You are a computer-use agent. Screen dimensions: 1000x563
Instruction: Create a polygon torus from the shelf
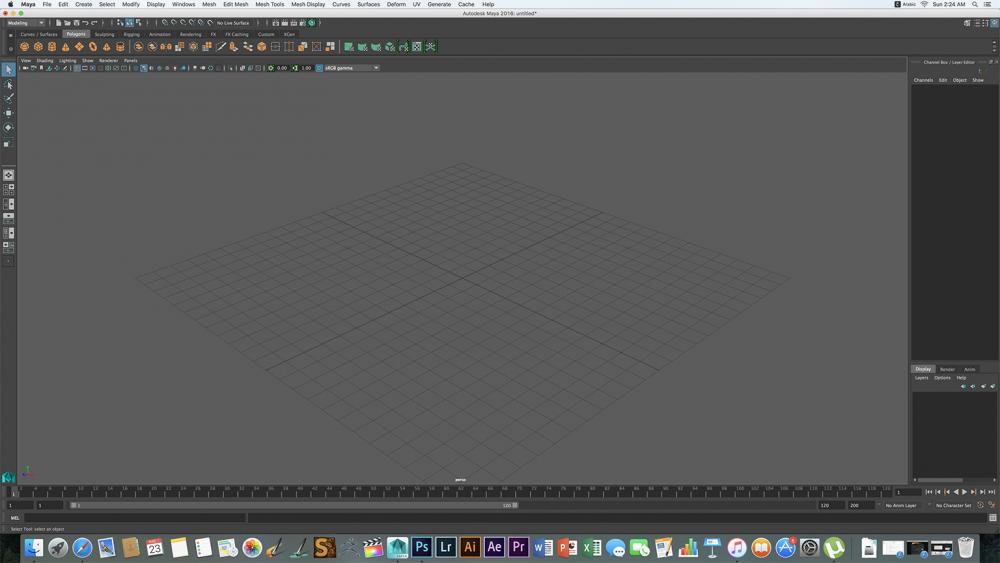pos(92,47)
